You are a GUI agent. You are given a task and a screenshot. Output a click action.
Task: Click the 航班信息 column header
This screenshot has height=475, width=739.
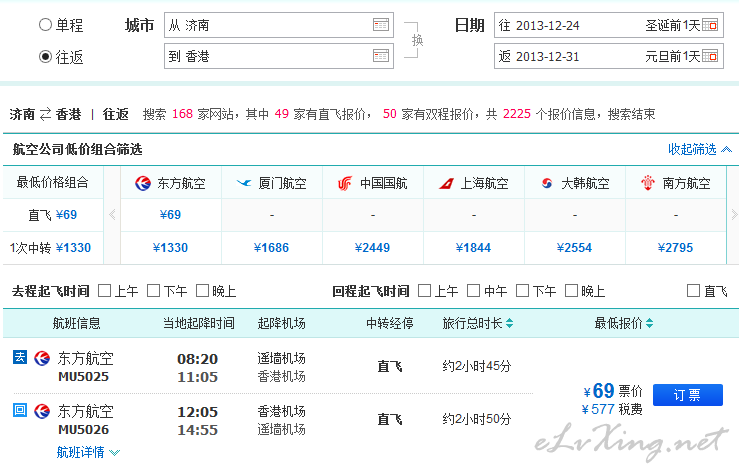[x=76, y=323]
